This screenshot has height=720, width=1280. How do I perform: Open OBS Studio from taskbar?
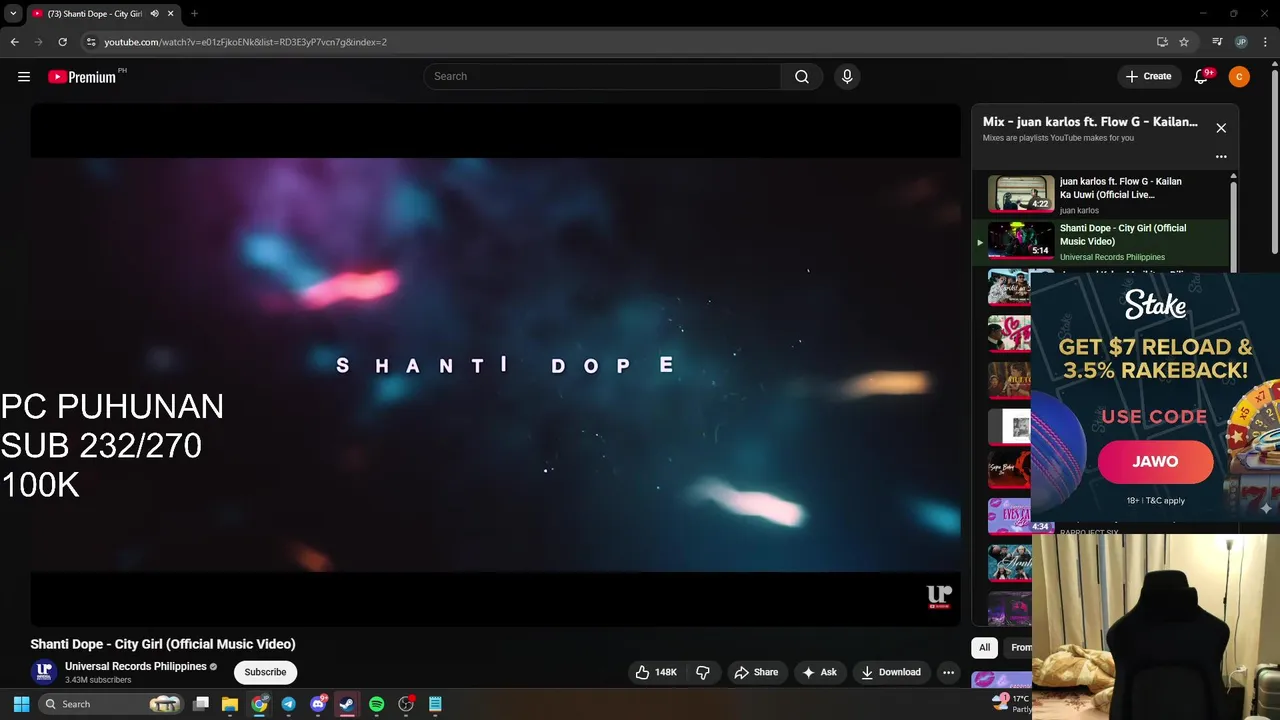coord(406,704)
